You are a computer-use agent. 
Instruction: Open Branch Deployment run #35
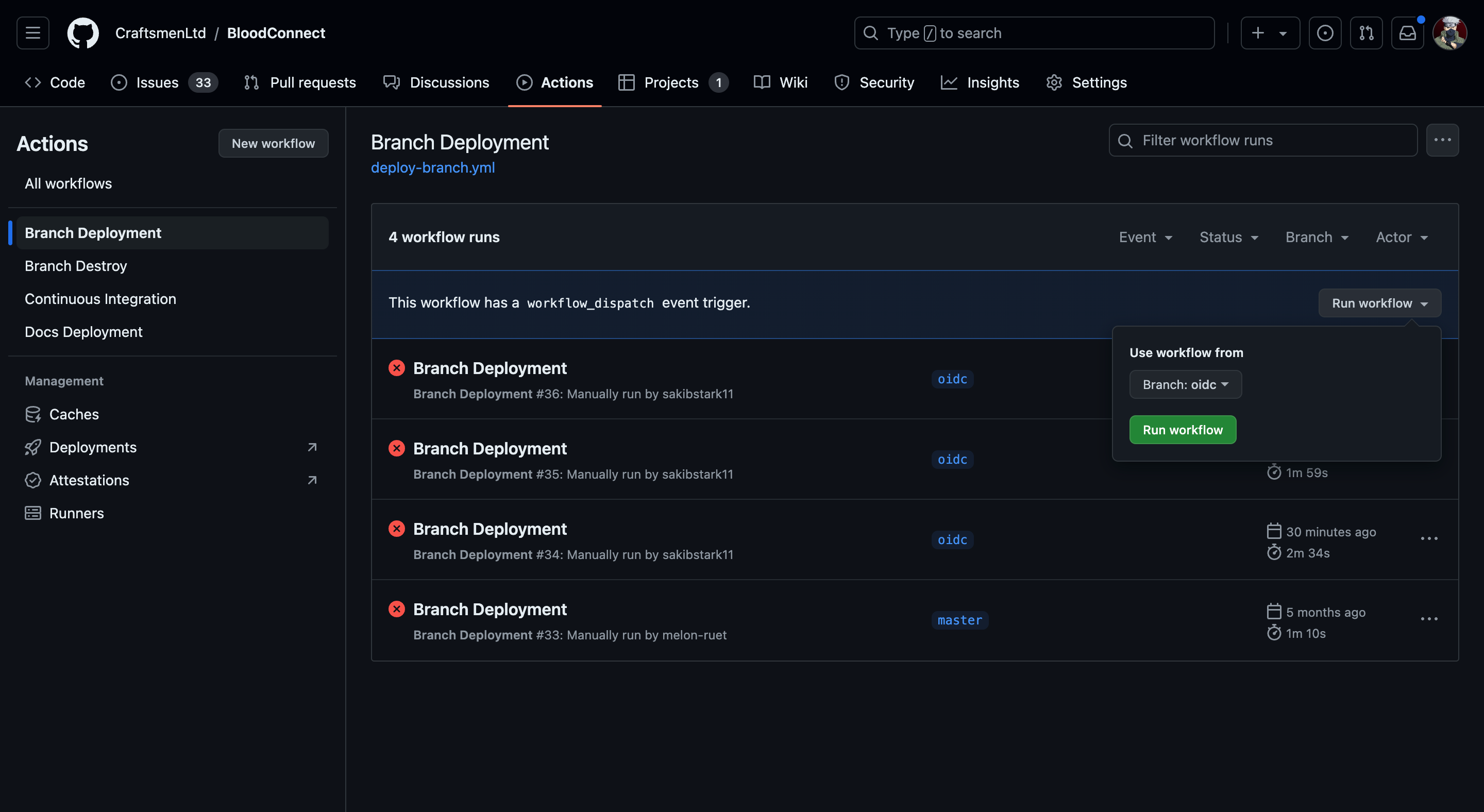490,448
